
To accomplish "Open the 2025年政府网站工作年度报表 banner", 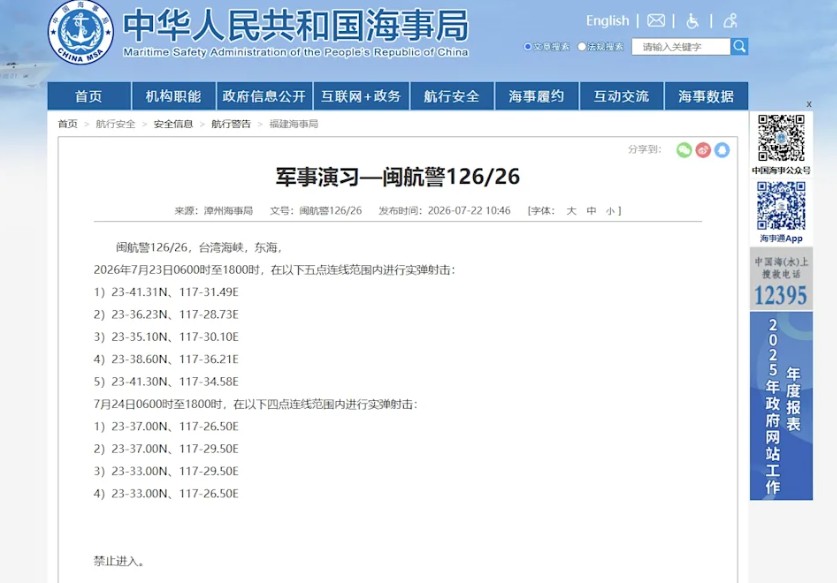I will (x=781, y=406).
